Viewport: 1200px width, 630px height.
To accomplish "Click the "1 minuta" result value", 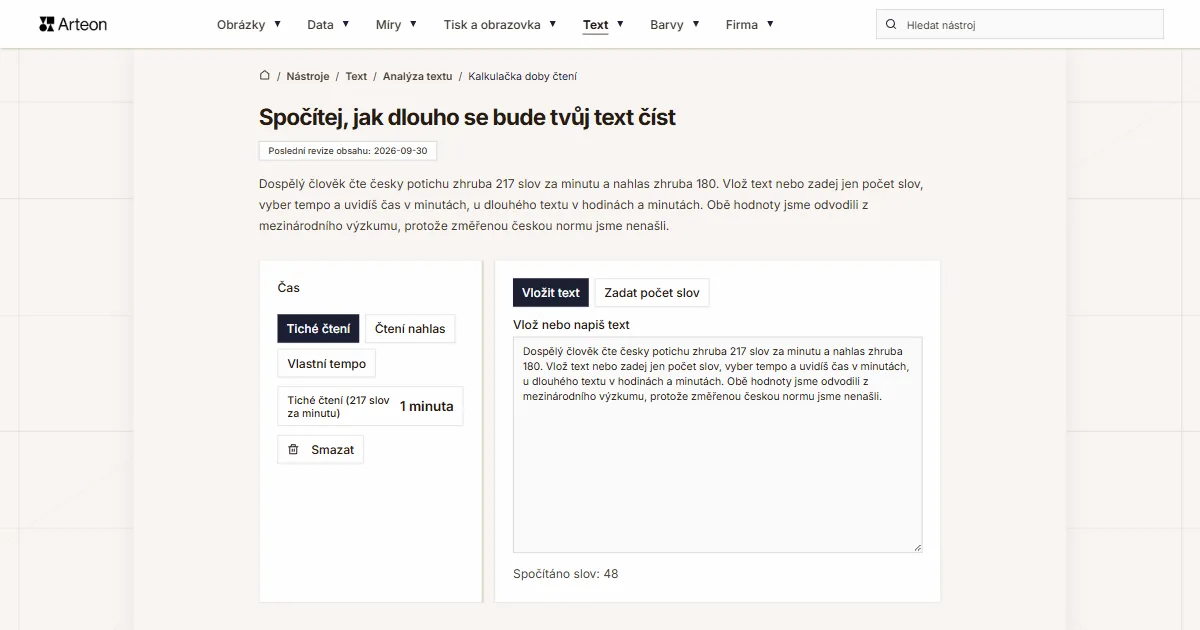I will point(427,406).
